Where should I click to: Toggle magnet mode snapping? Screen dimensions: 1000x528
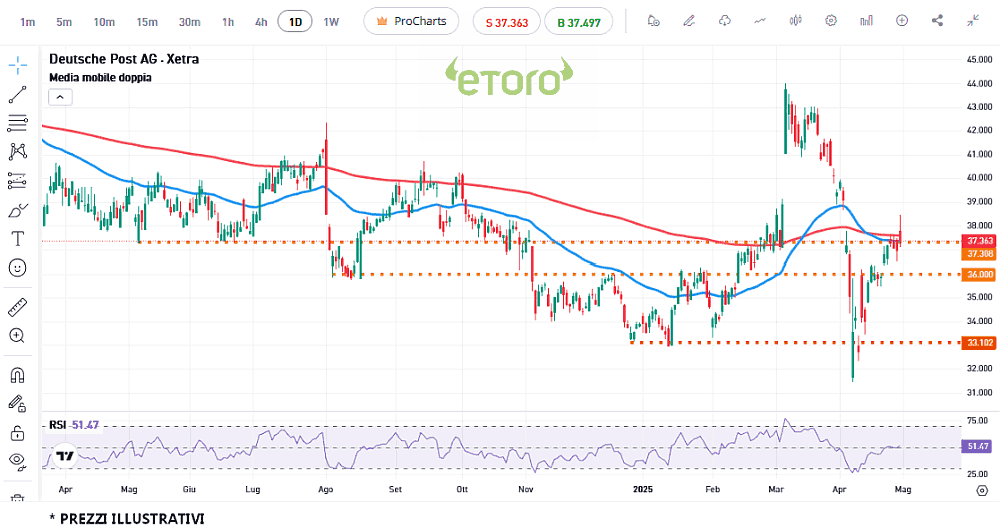click(x=18, y=375)
